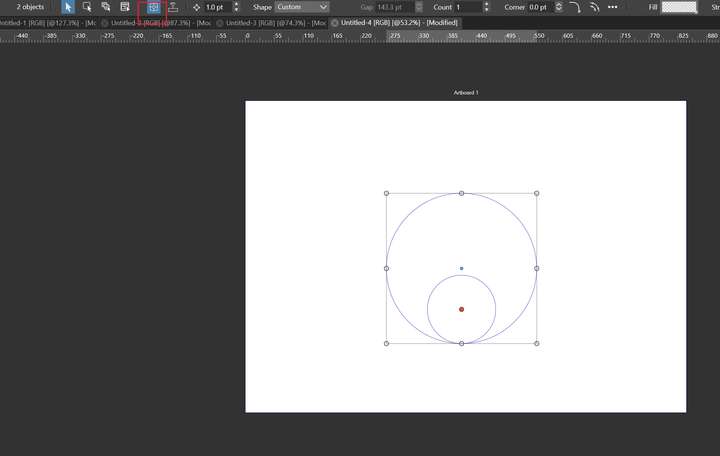Open the three-dots more options menu
Image resolution: width=720 pixels, height=456 pixels.
point(613,7)
